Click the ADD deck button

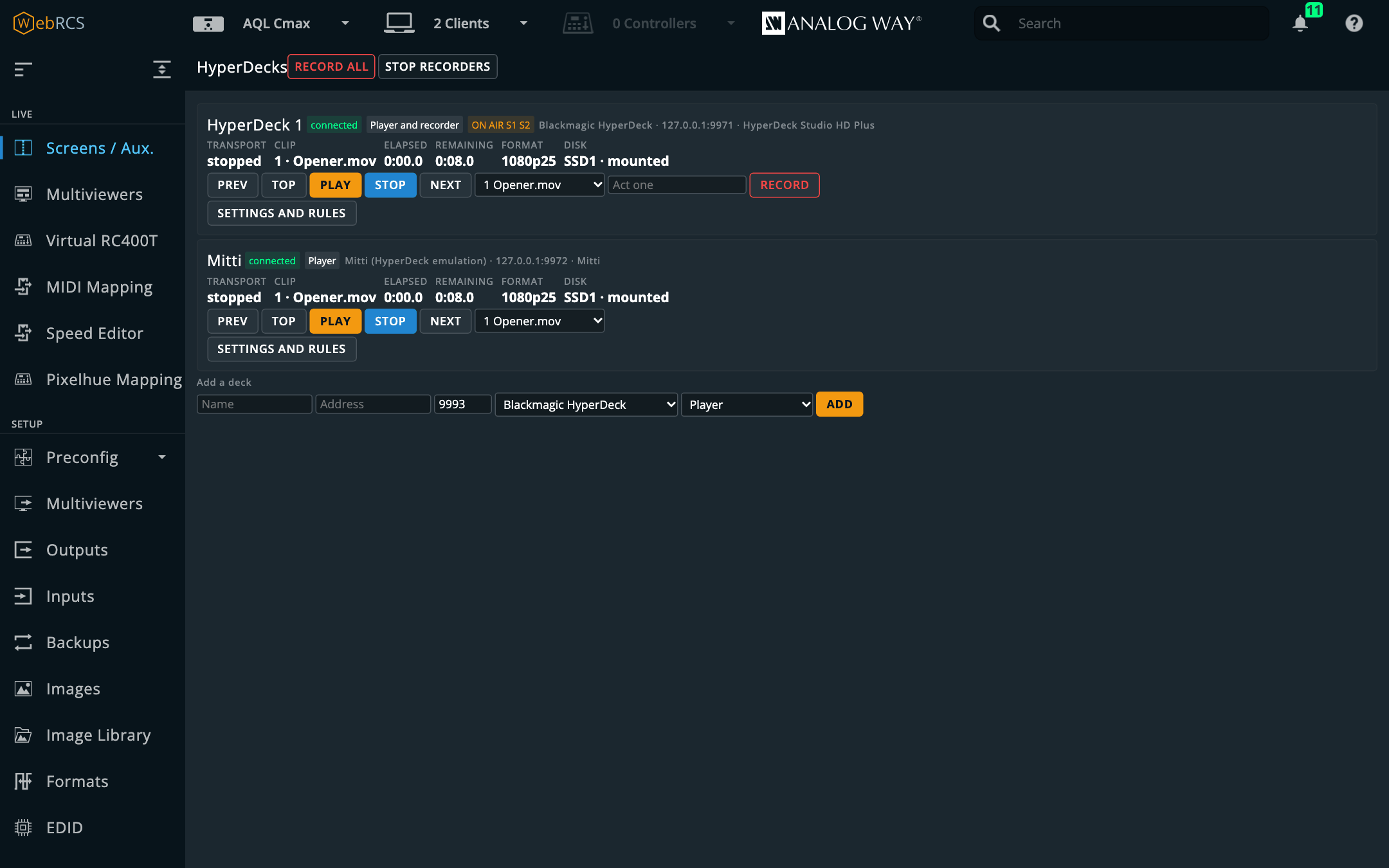(x=840, y=404)
